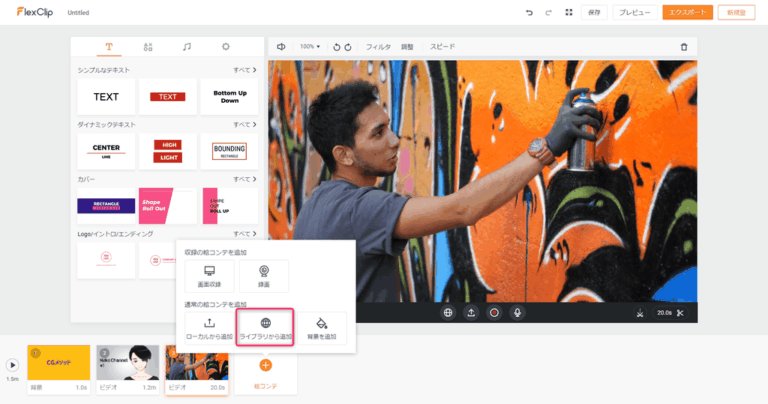
Task: Choose 画面収録 screen recording option
Action: tap(209, 276)
